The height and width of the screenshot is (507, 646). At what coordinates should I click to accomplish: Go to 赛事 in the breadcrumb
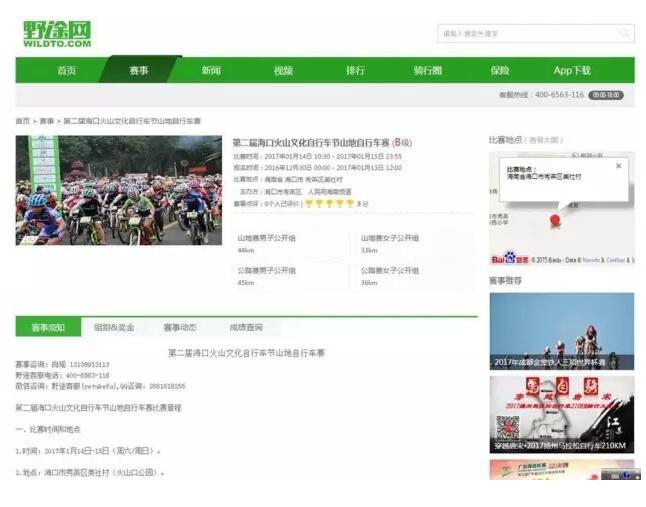47,121
